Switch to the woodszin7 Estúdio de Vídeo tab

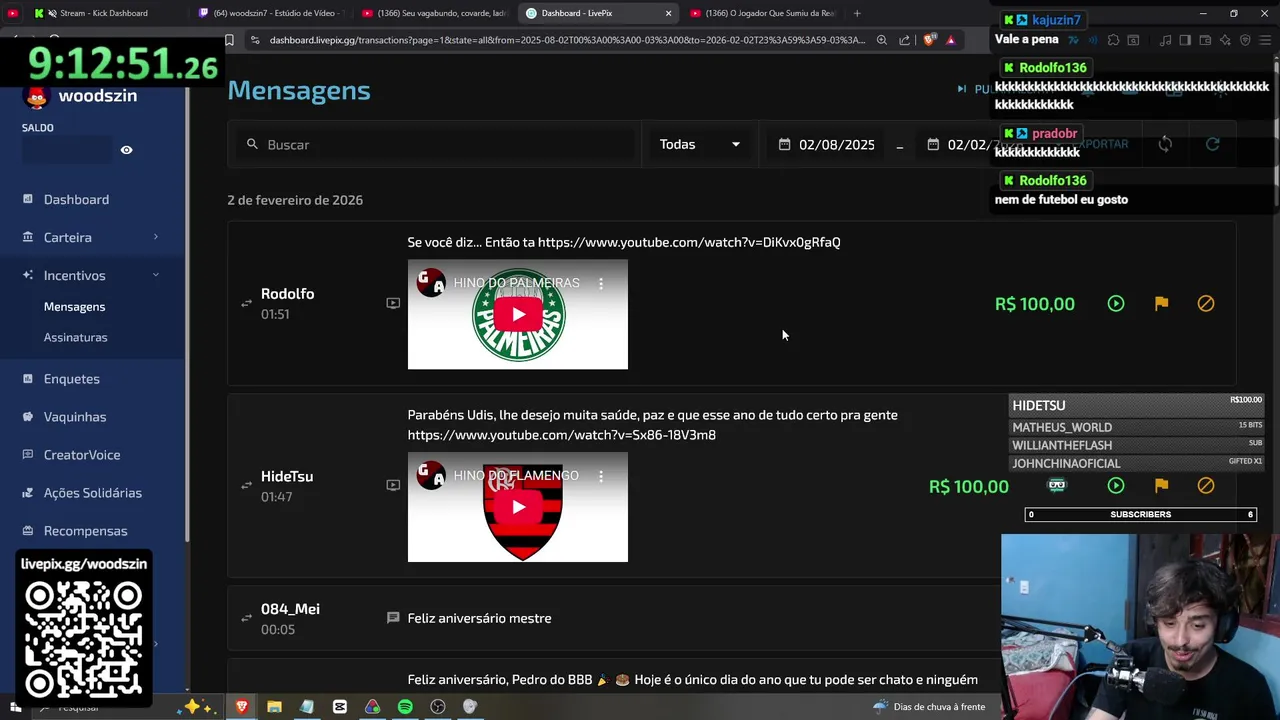[x=270, y=13]
